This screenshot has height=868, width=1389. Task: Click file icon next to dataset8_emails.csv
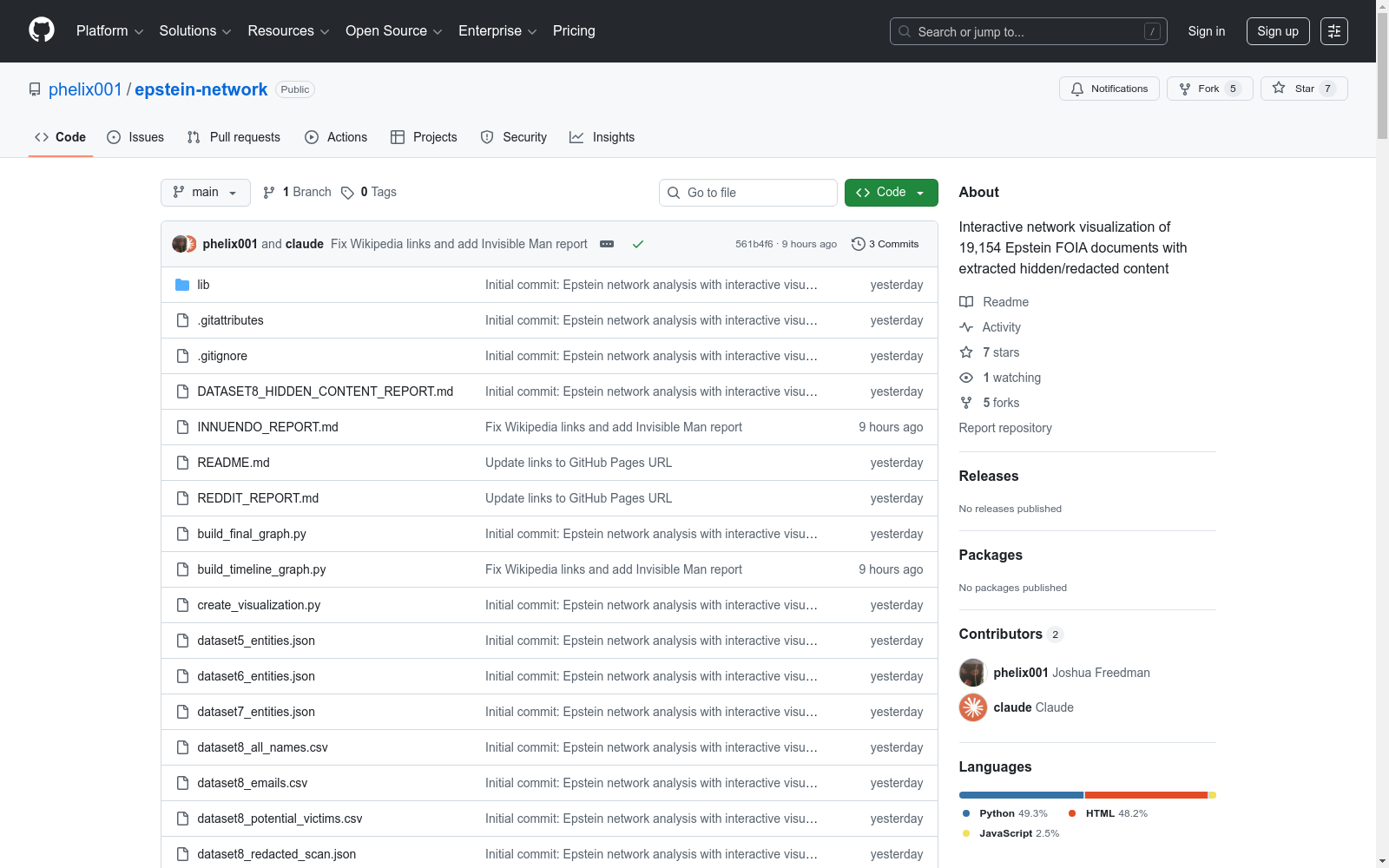[x=182, y=783]
